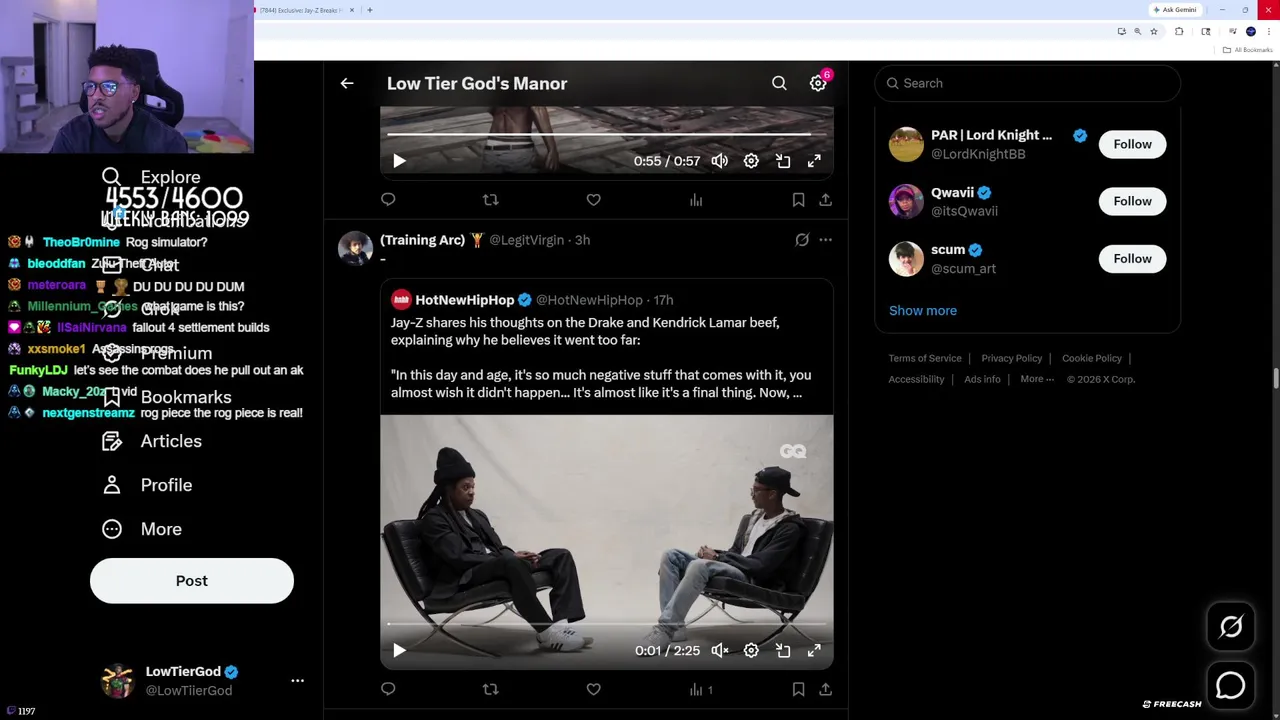Click the Grok icon on the (Training Arc) post
This screenshot has height=720, width=1280.
pyautogui.click(x=802, y=240)
